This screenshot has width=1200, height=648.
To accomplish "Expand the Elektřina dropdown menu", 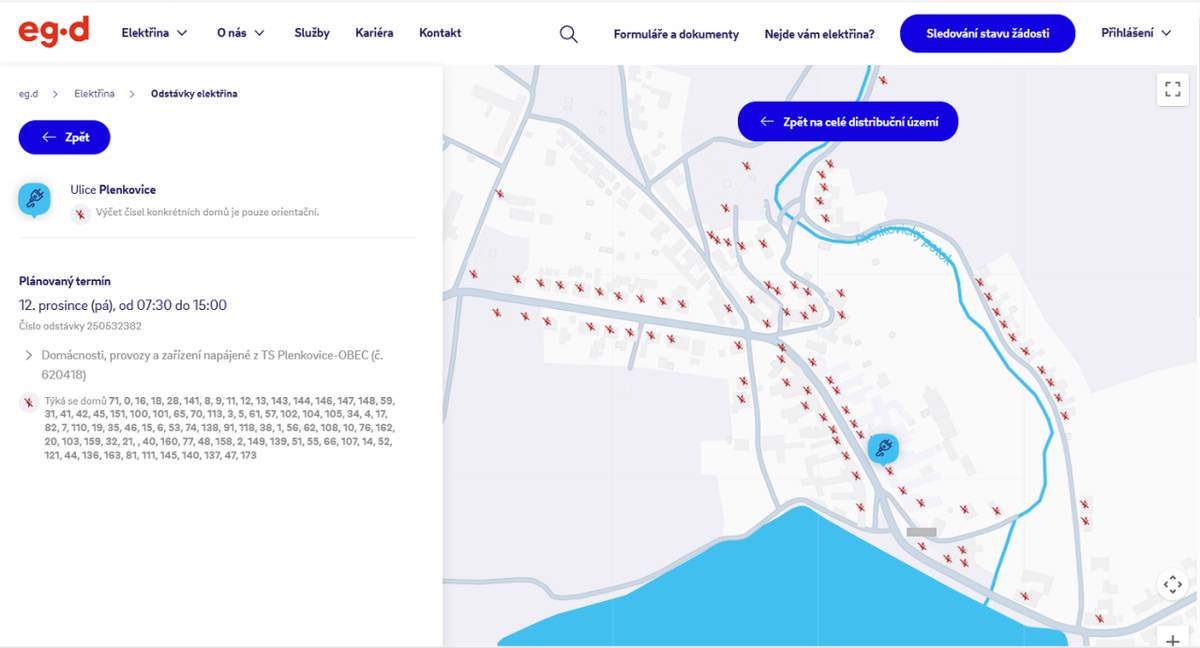I will (x=154, y=33).
